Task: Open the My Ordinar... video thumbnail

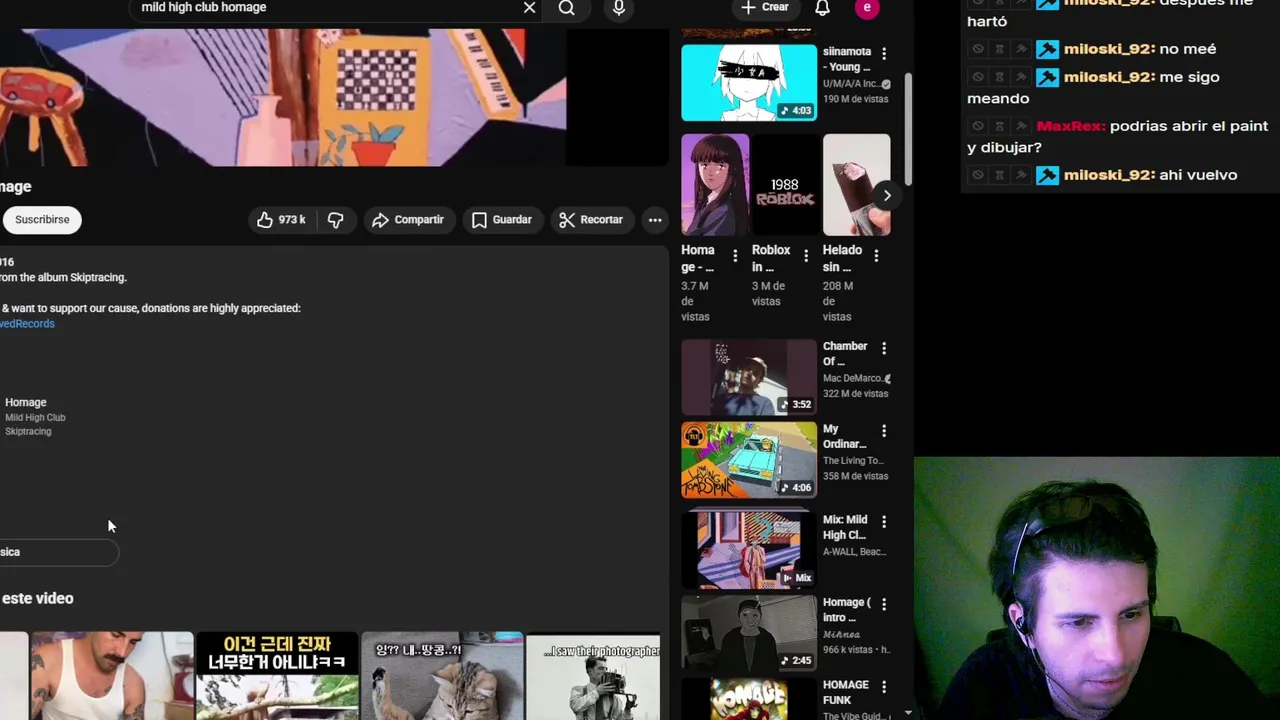Action: point(749,460)
